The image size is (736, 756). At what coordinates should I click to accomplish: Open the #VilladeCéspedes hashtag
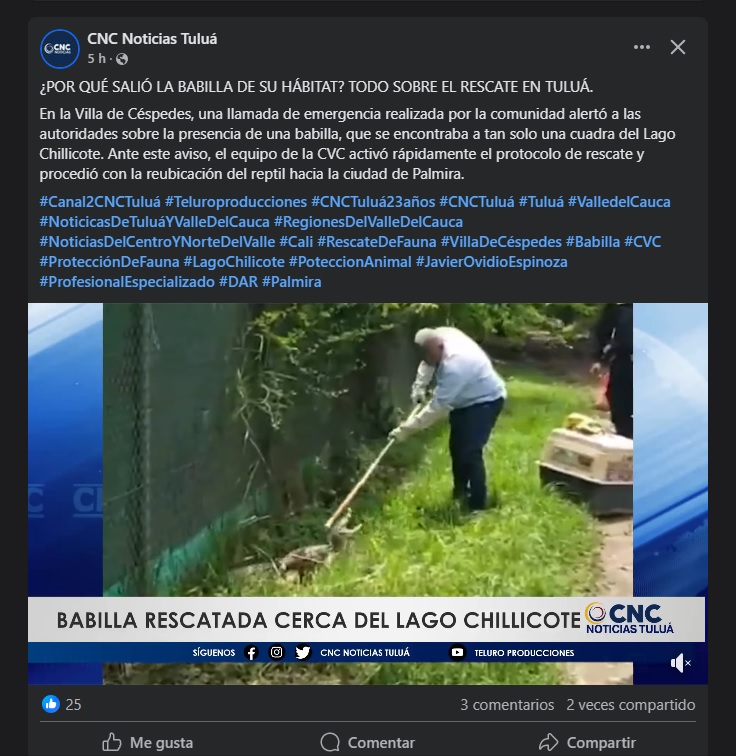[x=501, y=242]
